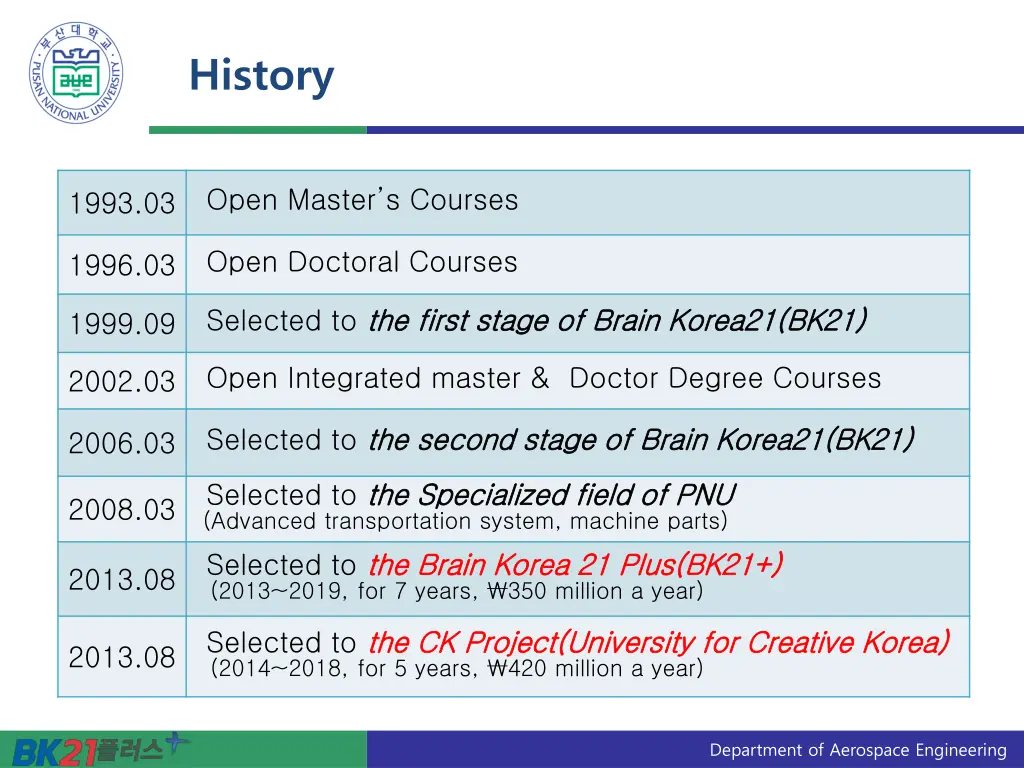Viewport: 1024px width, 768px height.
Task: Click the 1996.03 date cell
Action: pyautogui.click(x=122, y=266)
